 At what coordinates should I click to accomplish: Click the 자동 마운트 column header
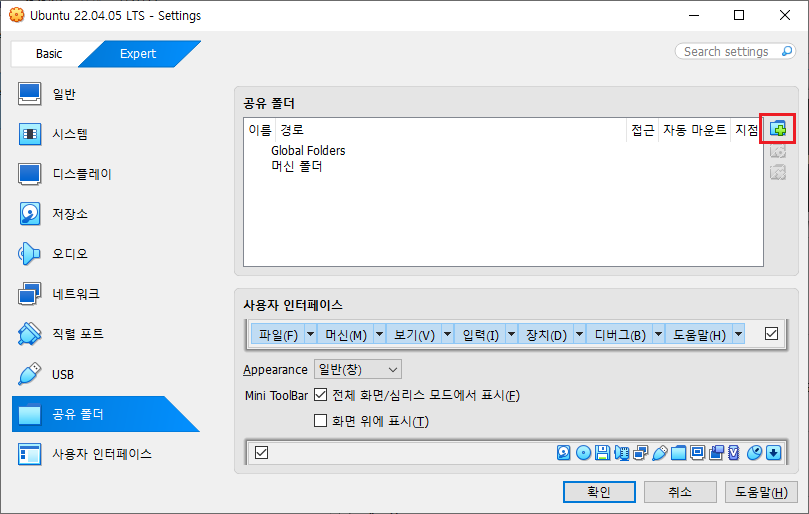694,130
